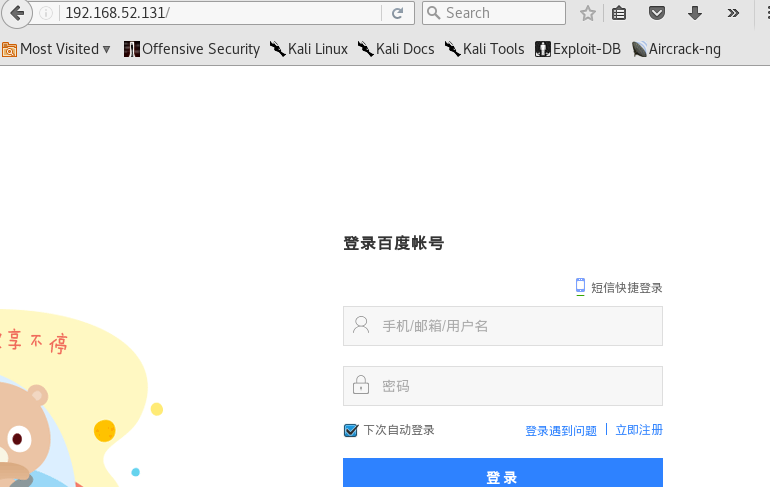Open the downloads arrow icon
The image size is (770, 487).
pos(694,13)
